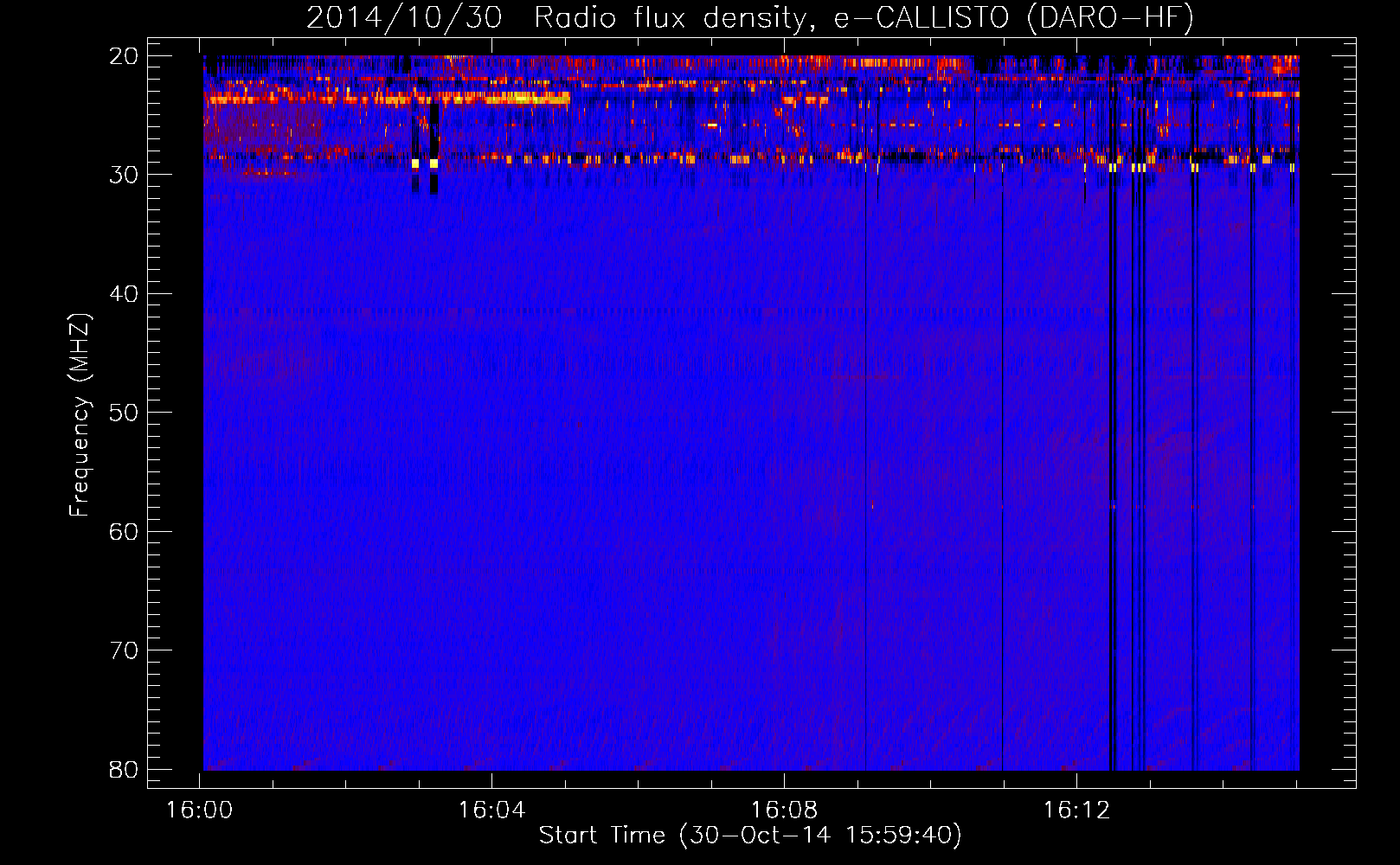Click the 16:12 time tick label
Image resolution: width=1400 pixels, height=865 pixels.
(1076, 811)
